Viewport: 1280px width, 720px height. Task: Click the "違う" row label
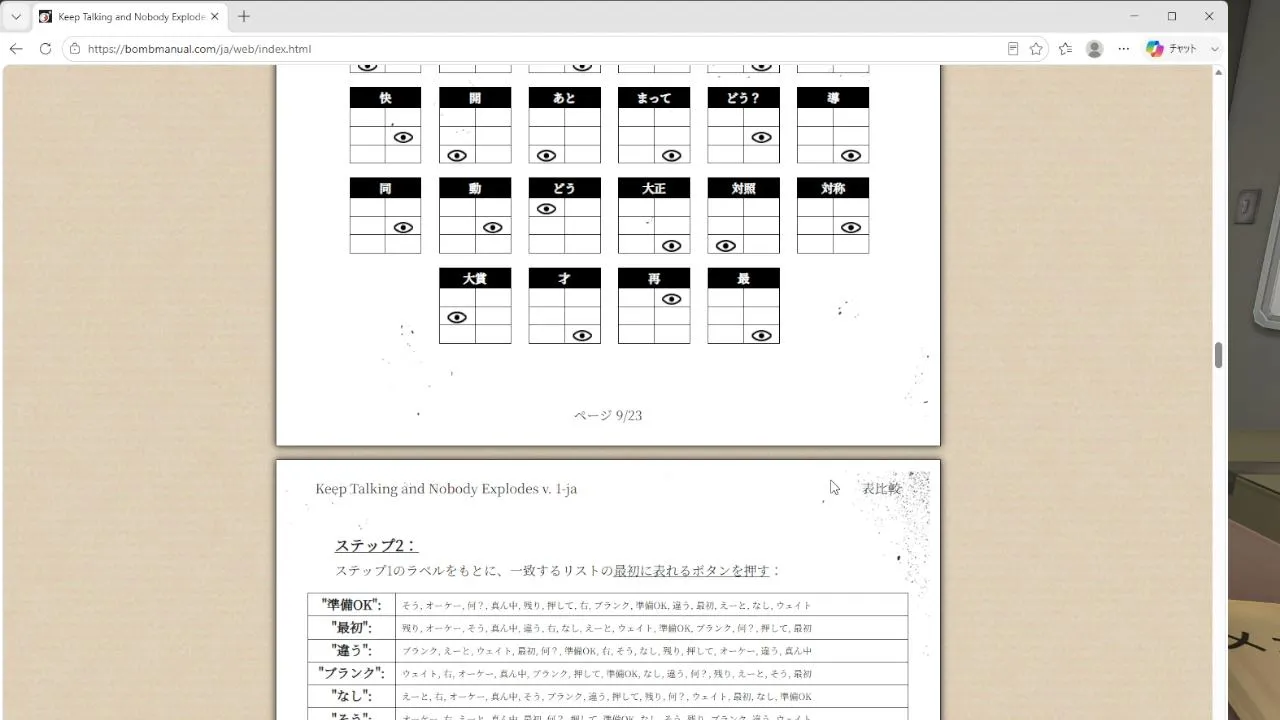click(x=351, y=650)
